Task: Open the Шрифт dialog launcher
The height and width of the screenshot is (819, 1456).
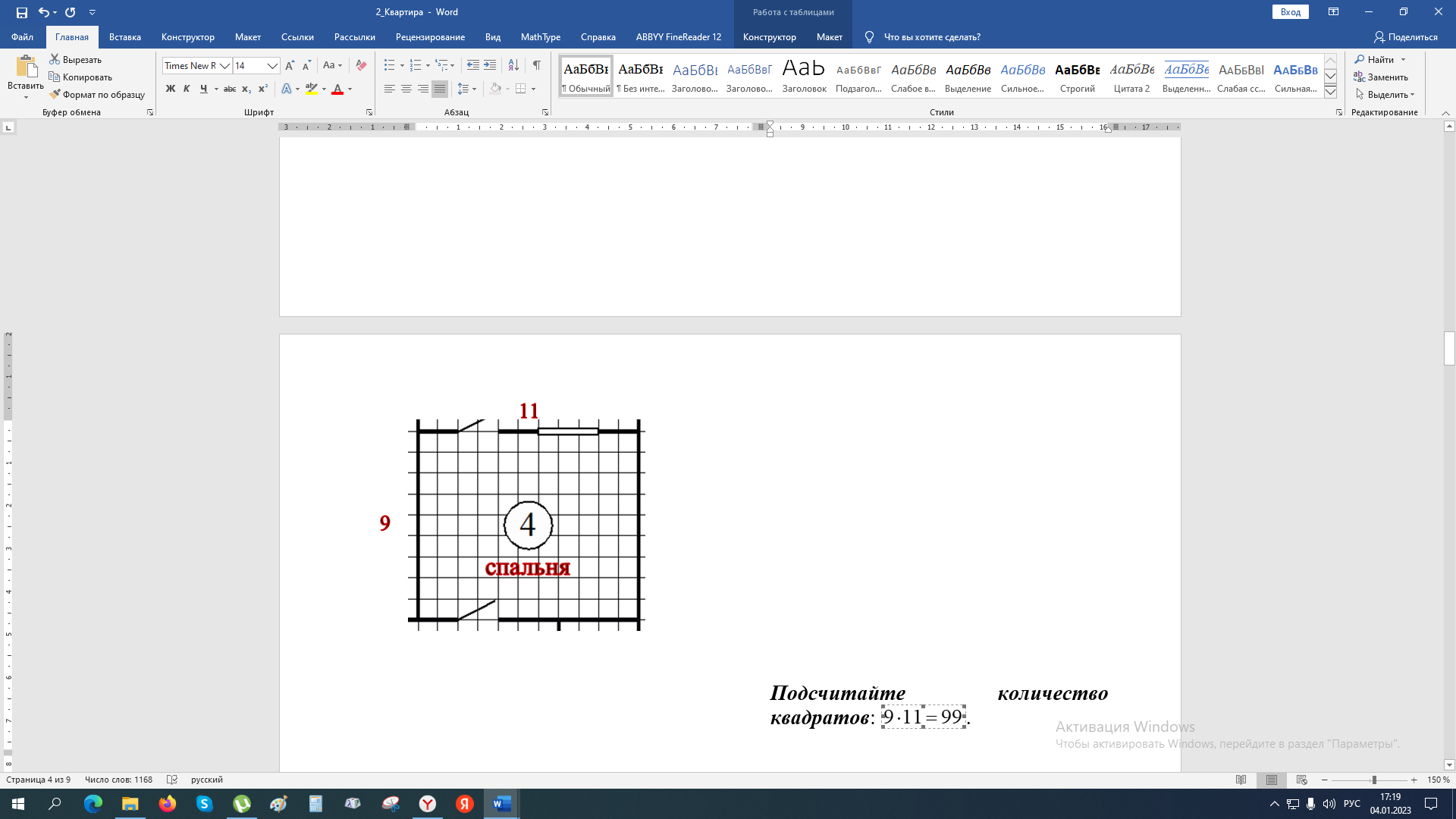Action: [369, 112]
